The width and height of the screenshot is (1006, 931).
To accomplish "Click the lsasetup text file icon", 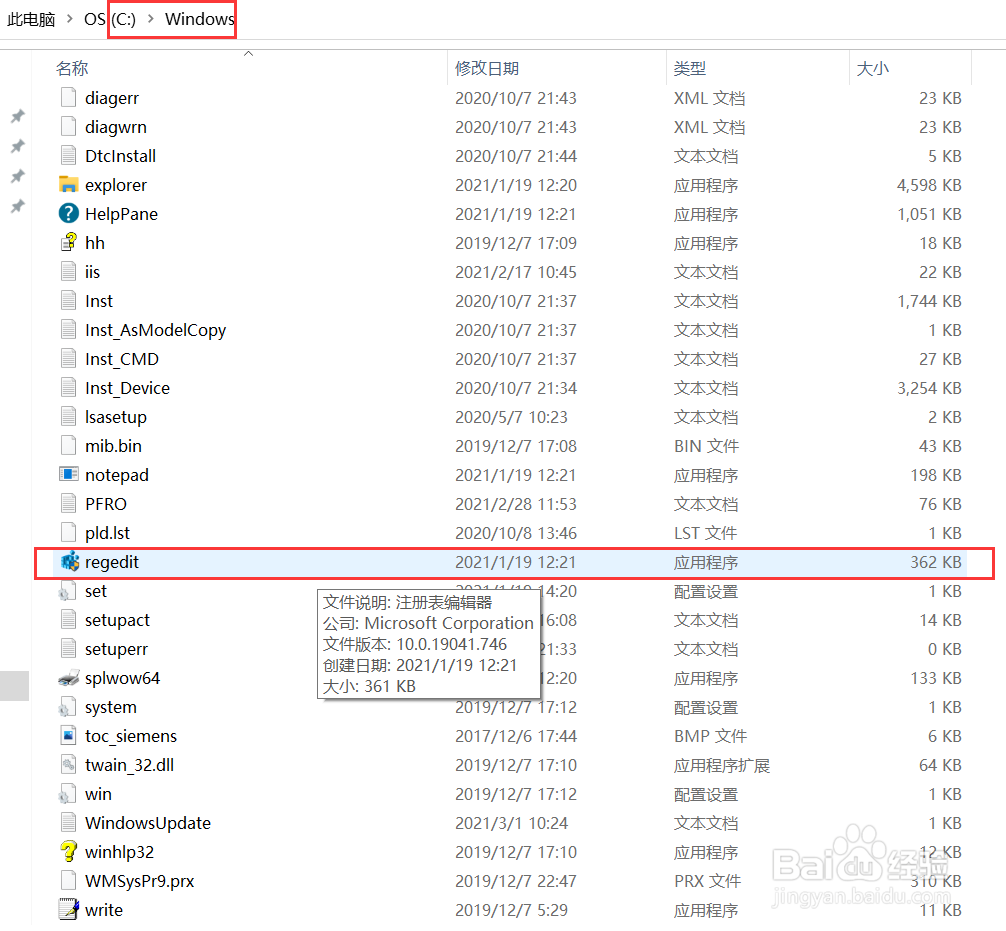I will (69, 416).
